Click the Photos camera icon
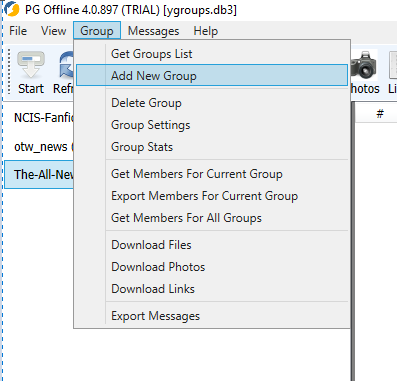Image resolution: width=397 pixels, height=381 pixels. coord(364,65)
